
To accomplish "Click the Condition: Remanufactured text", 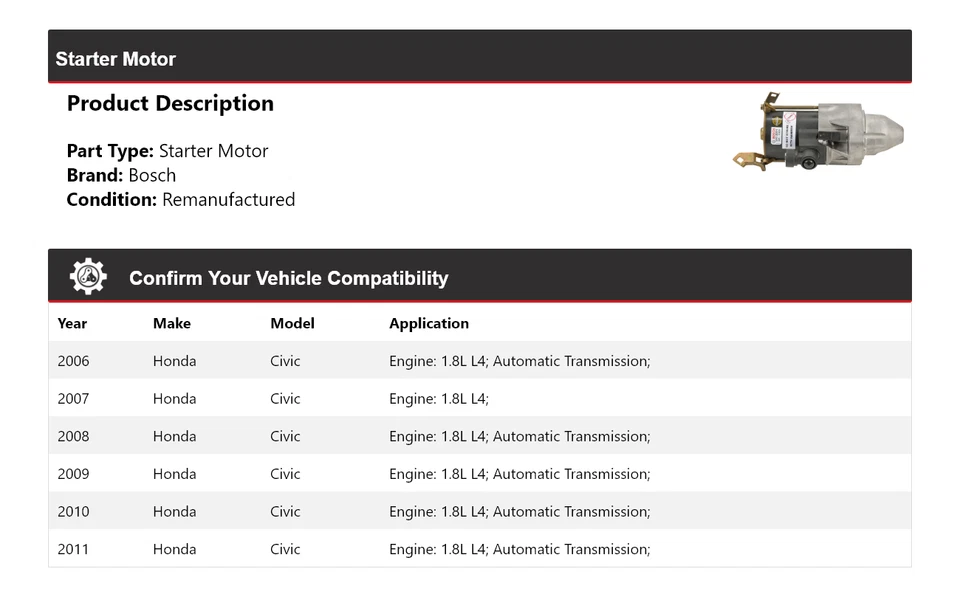I will coord(180,199).
